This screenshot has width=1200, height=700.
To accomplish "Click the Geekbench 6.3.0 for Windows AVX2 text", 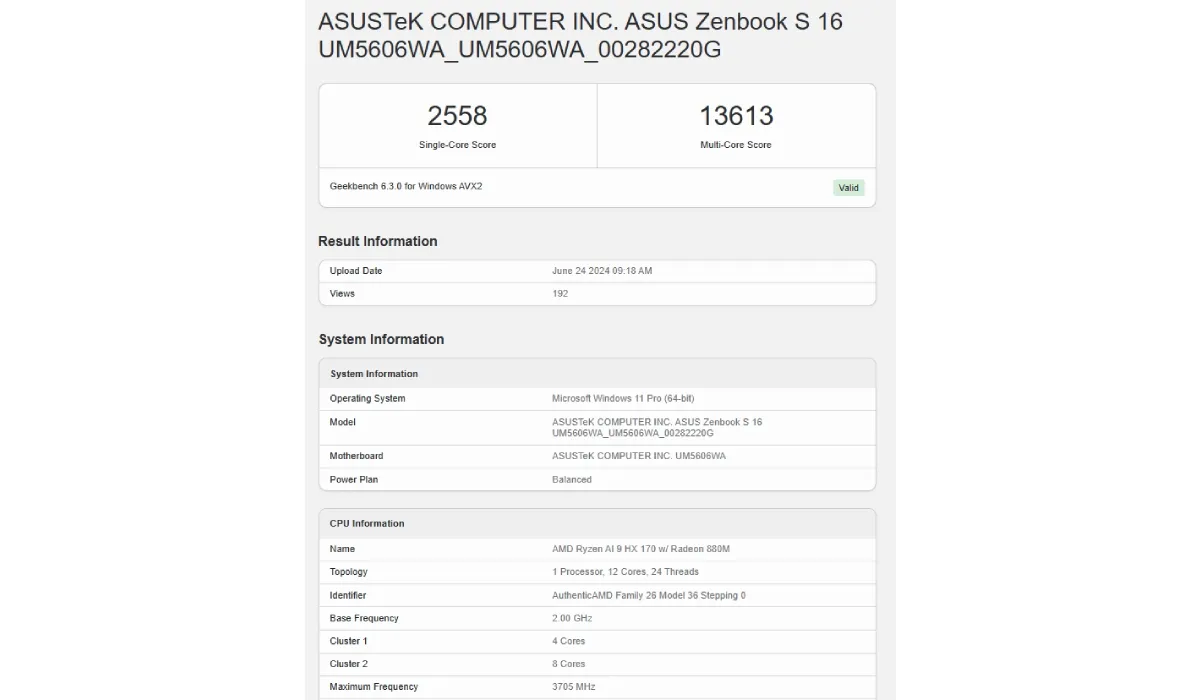I will pos(406,186).
